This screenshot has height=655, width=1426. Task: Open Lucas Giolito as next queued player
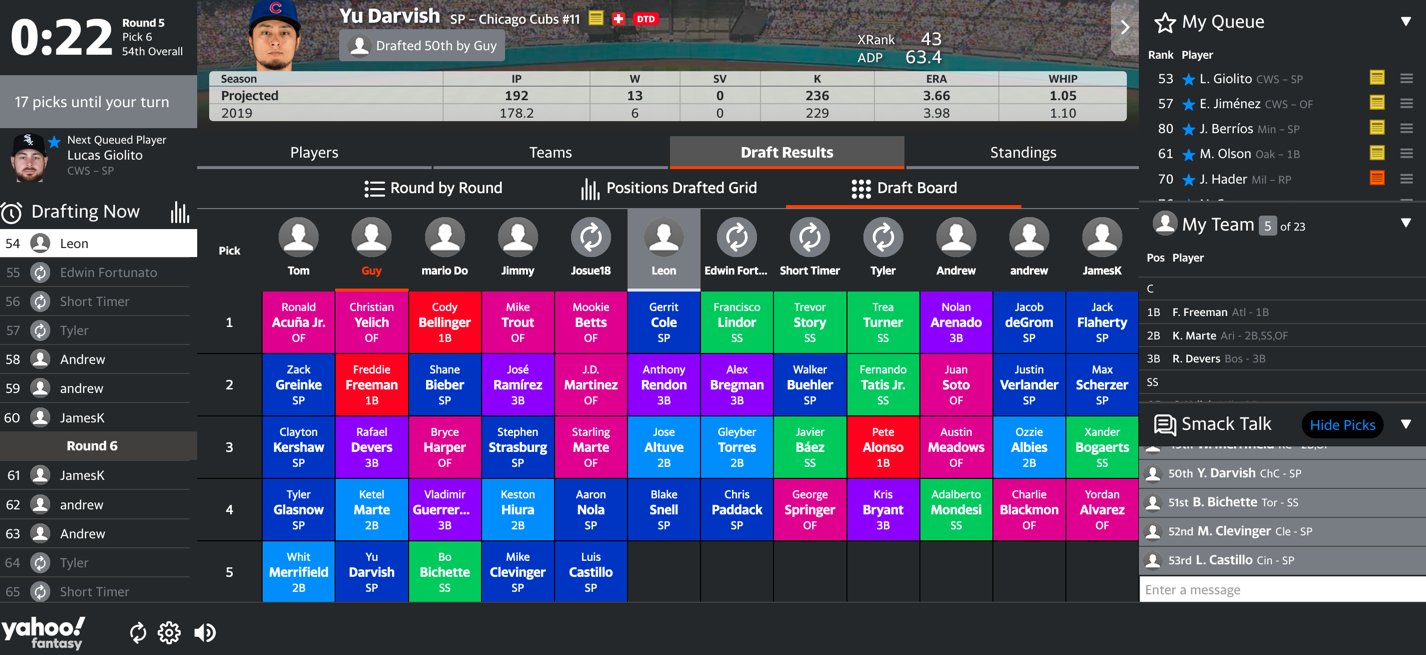(98, 156)
